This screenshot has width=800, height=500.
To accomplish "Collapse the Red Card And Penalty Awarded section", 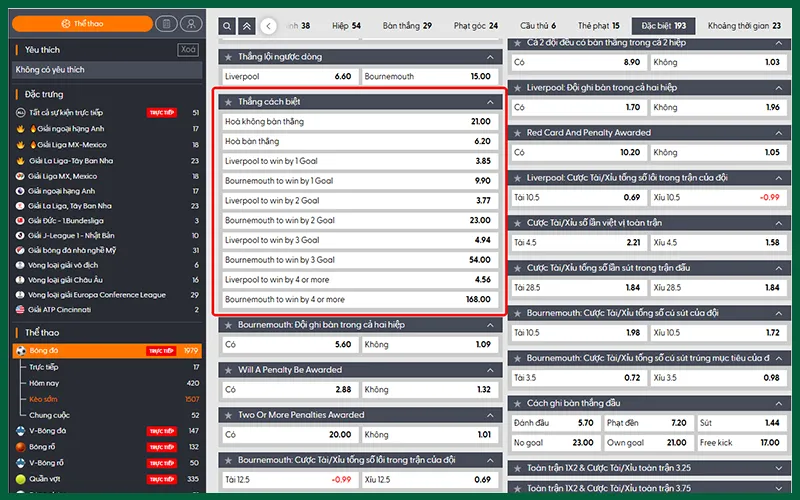I will (779, 133).
